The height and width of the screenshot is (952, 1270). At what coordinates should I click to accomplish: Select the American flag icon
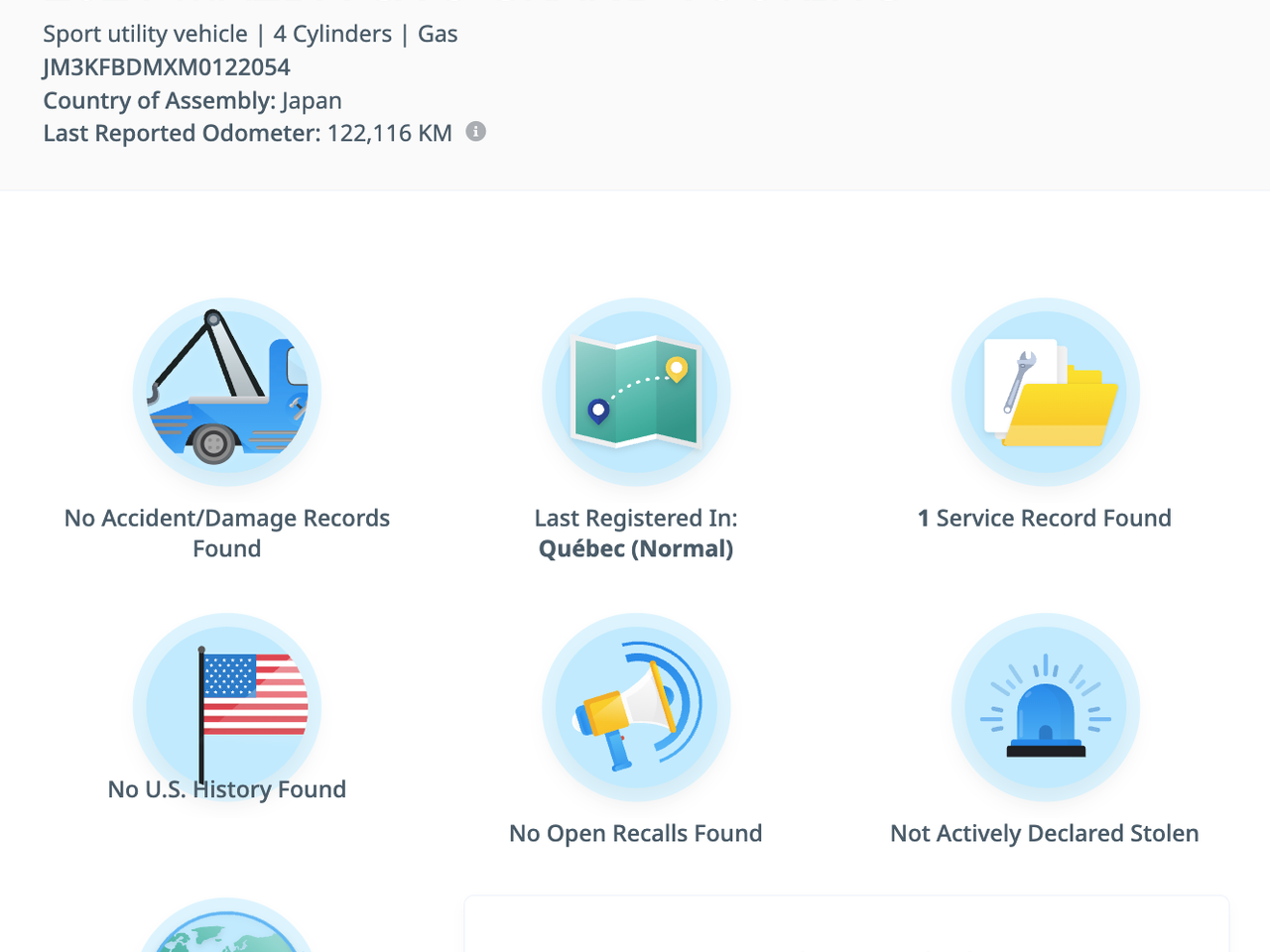tap(227, 706)
